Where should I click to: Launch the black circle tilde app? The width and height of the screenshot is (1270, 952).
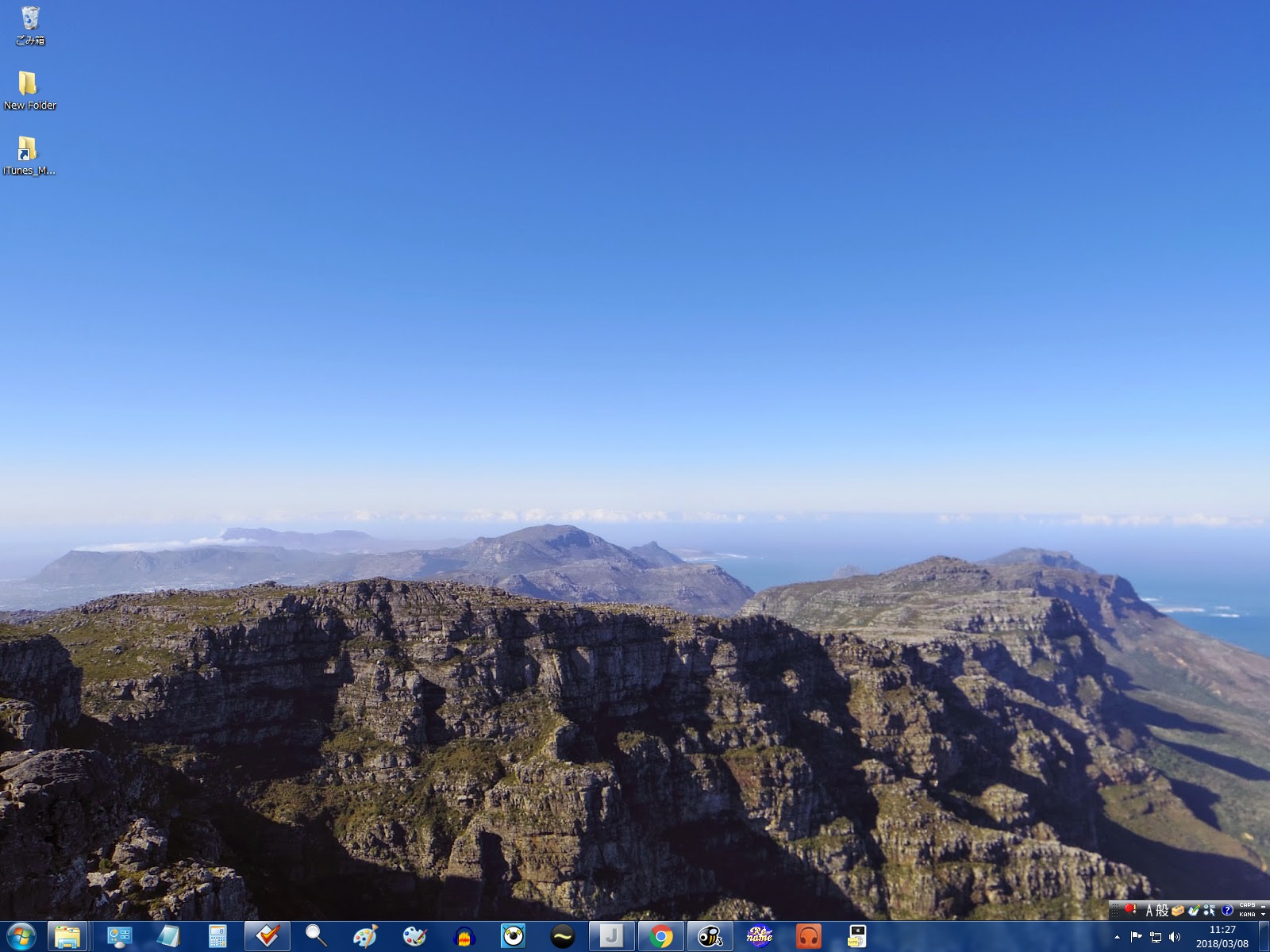563,937
